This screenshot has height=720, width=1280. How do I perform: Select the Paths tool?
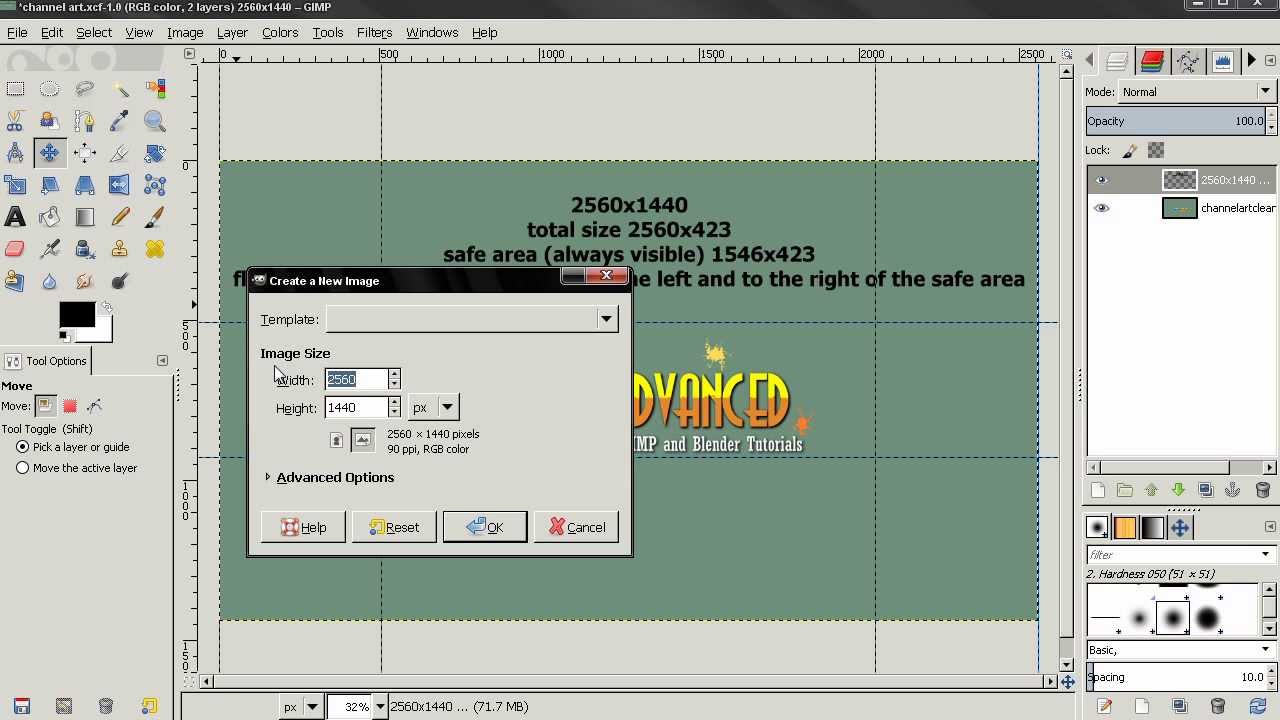pos(84,121)
